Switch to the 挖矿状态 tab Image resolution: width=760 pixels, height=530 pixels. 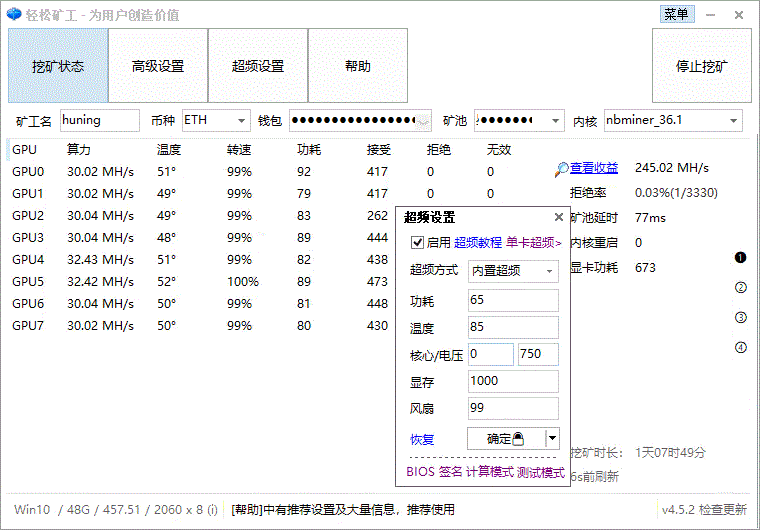(x=58, y=65)
